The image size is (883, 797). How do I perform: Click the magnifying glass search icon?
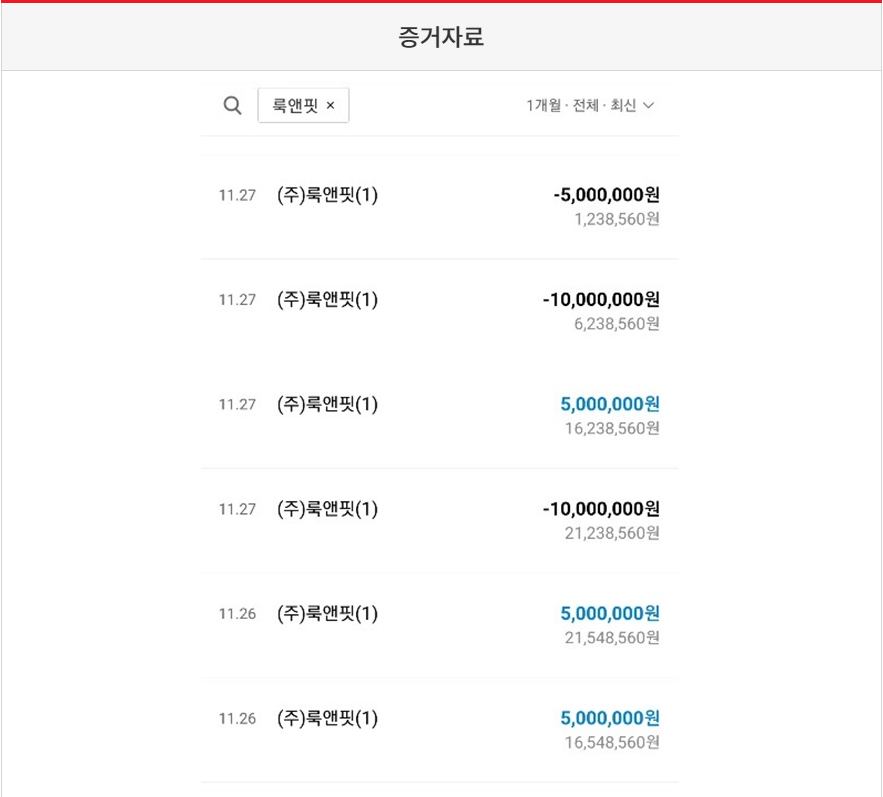click(232, 106)
